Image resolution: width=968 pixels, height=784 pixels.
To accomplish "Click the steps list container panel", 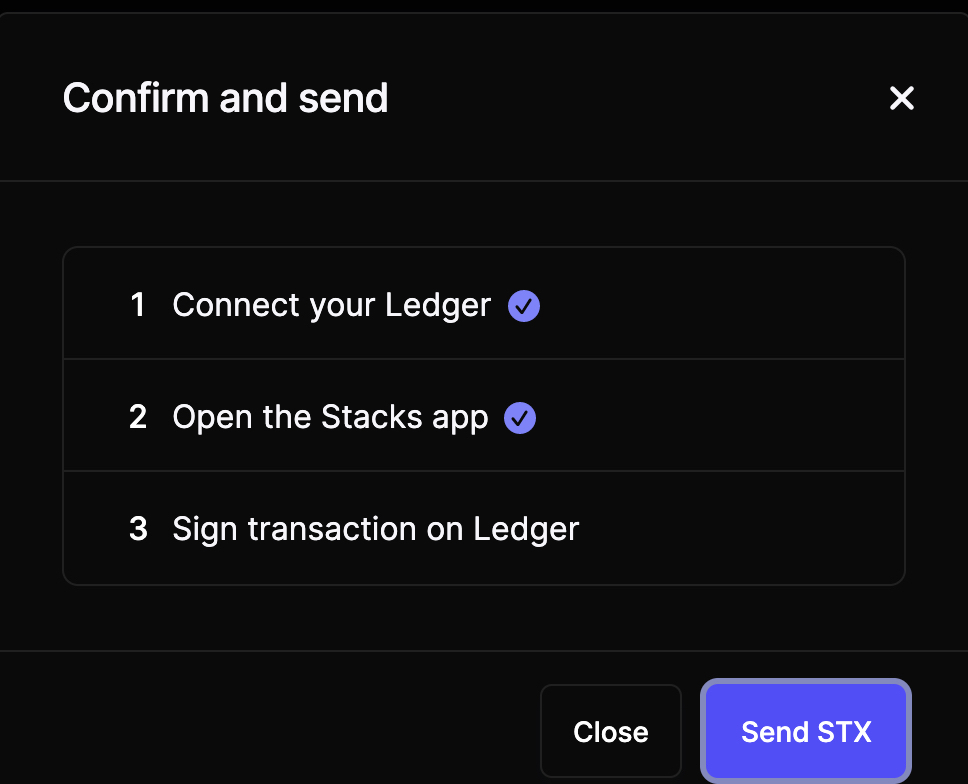I will (x=484, y=414).
